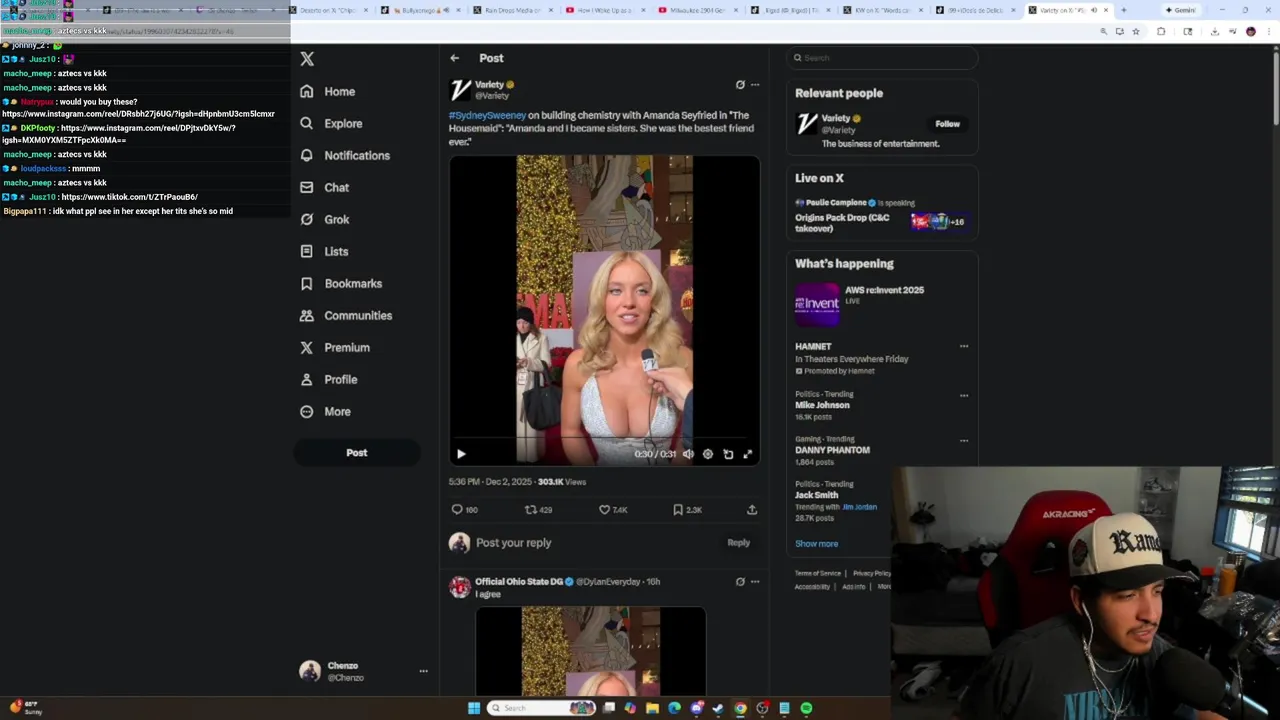Image resolution: width=1280 pixels, height=720 pixels.
Task: Open the Jack Smith trending topic
Action: tap(816, 495)
